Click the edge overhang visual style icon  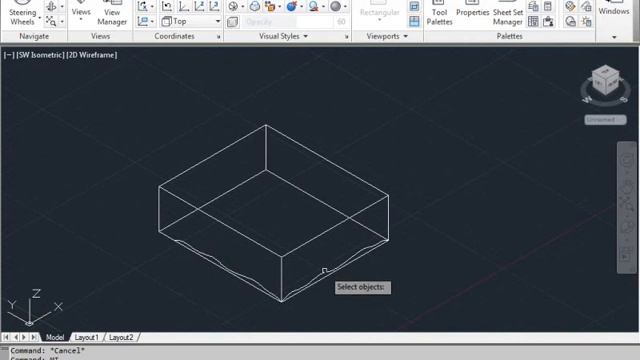pyautogui.click(x=313, y=6)
